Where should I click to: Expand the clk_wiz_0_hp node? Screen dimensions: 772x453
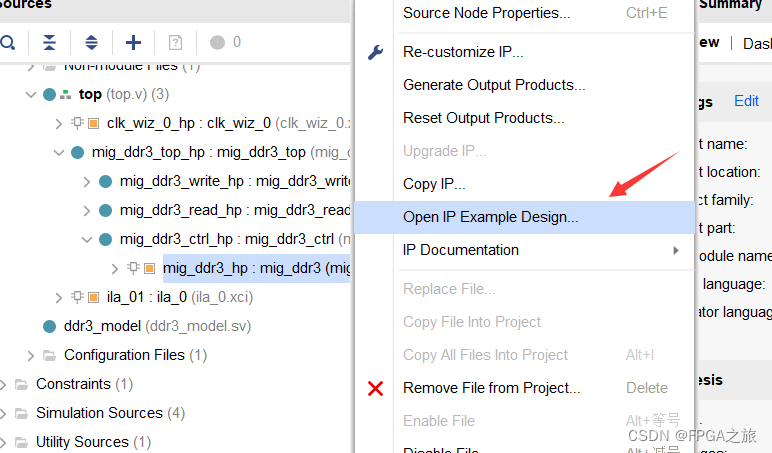pos(59,124)
